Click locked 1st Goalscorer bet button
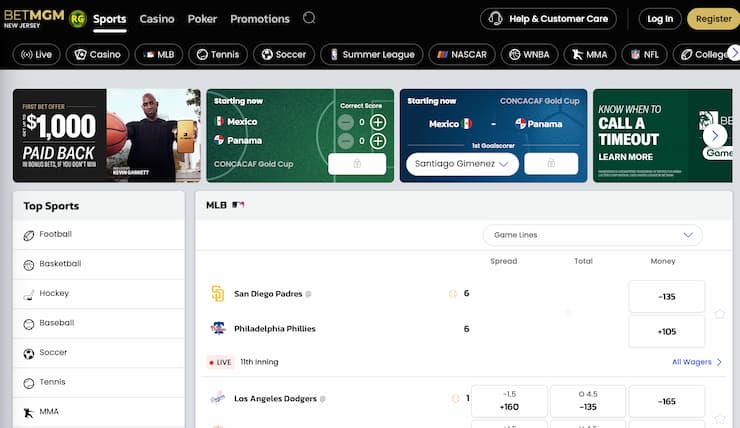The image size is (740, 428). 551,164
